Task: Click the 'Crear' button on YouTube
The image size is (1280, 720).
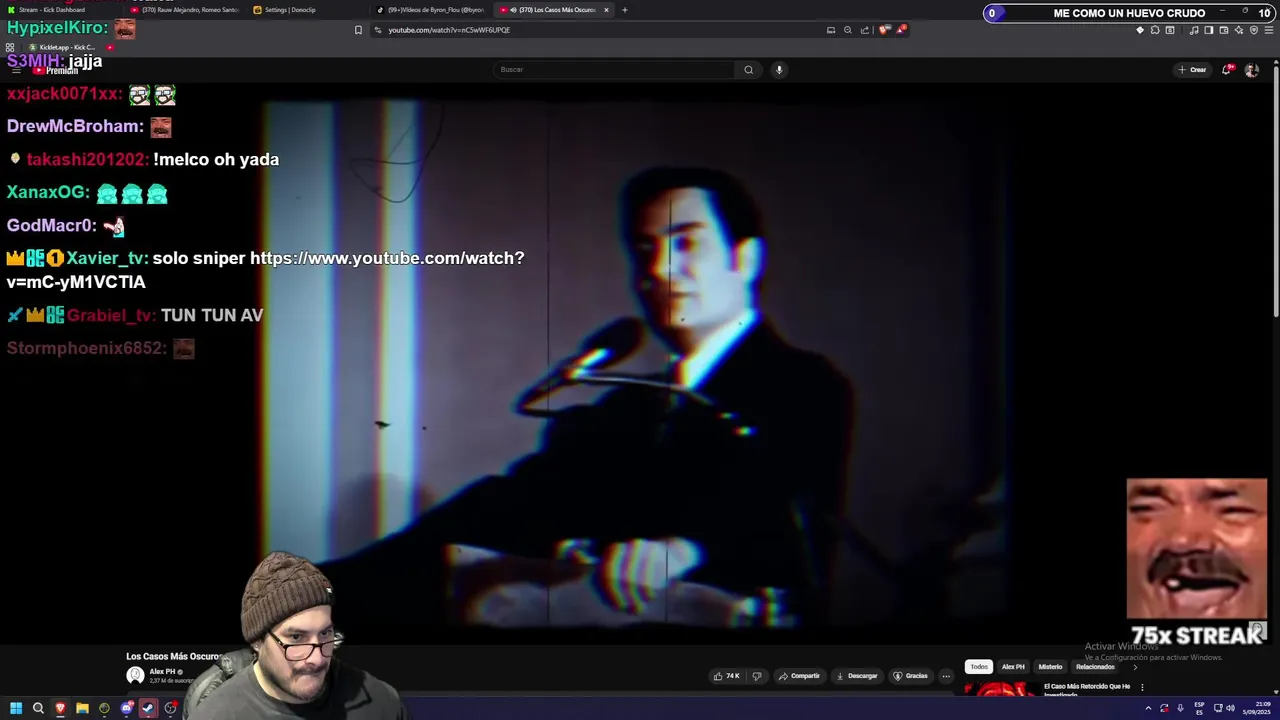Action: (1192, 70)
